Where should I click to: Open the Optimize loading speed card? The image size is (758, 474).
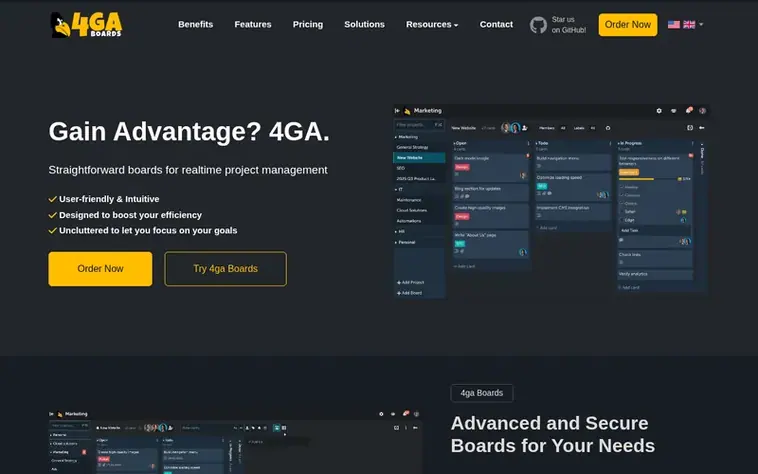pyautogui.click(x=573, y=186)
